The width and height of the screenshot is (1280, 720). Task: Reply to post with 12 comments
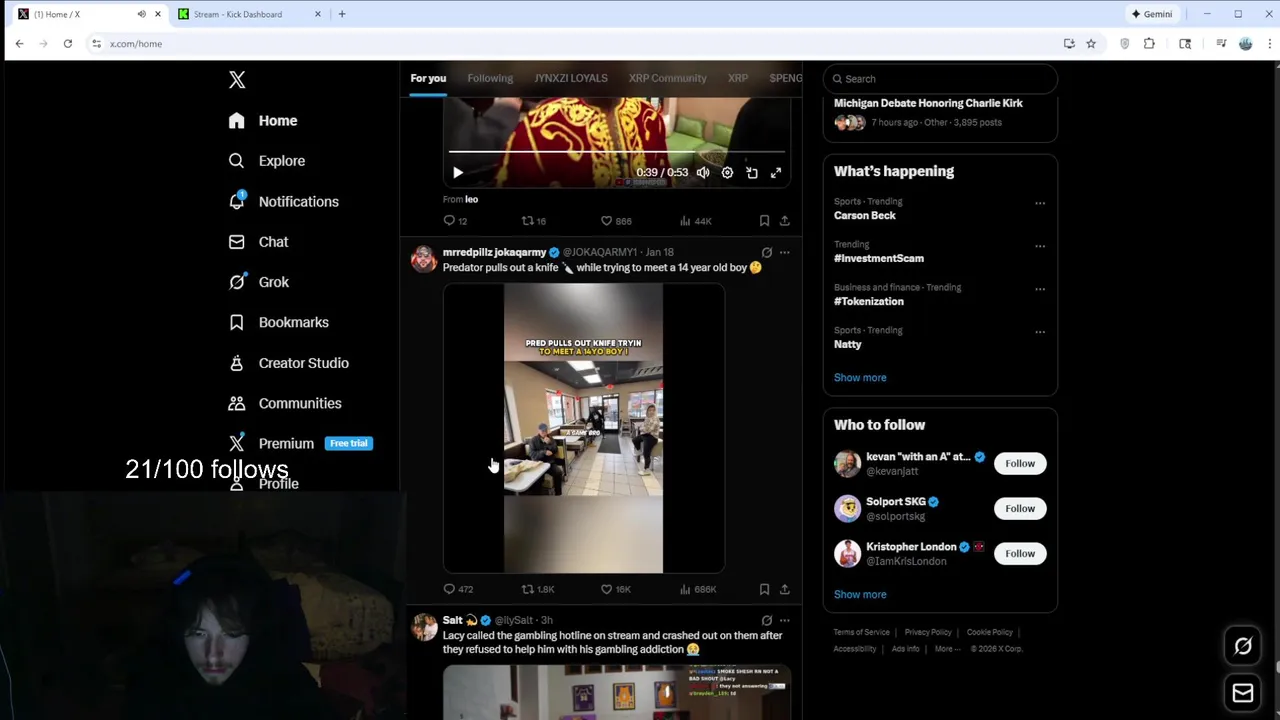(x=455, y=221)
